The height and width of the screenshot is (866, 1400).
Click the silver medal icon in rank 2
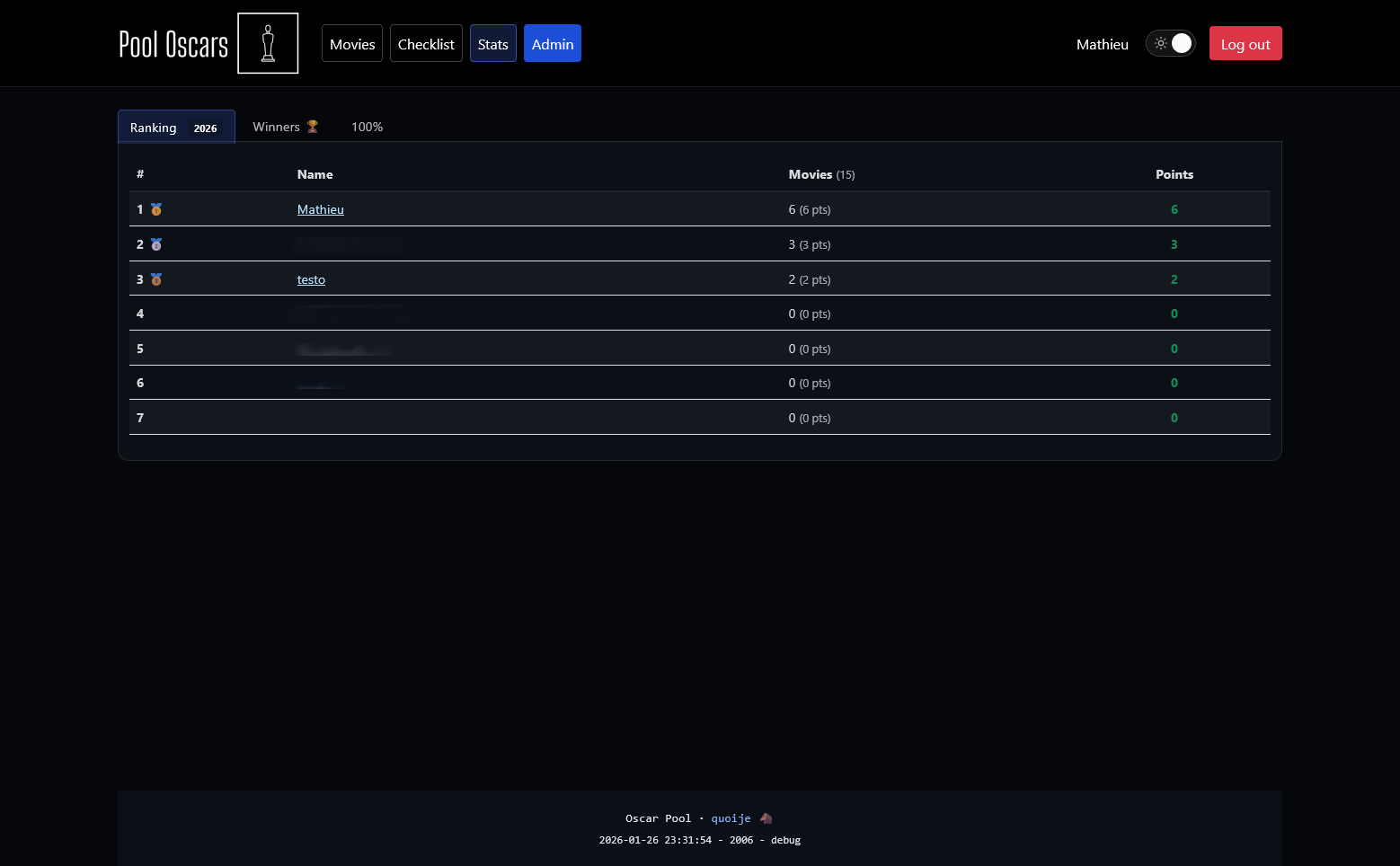pyautogui.click(x=156, y=244)
